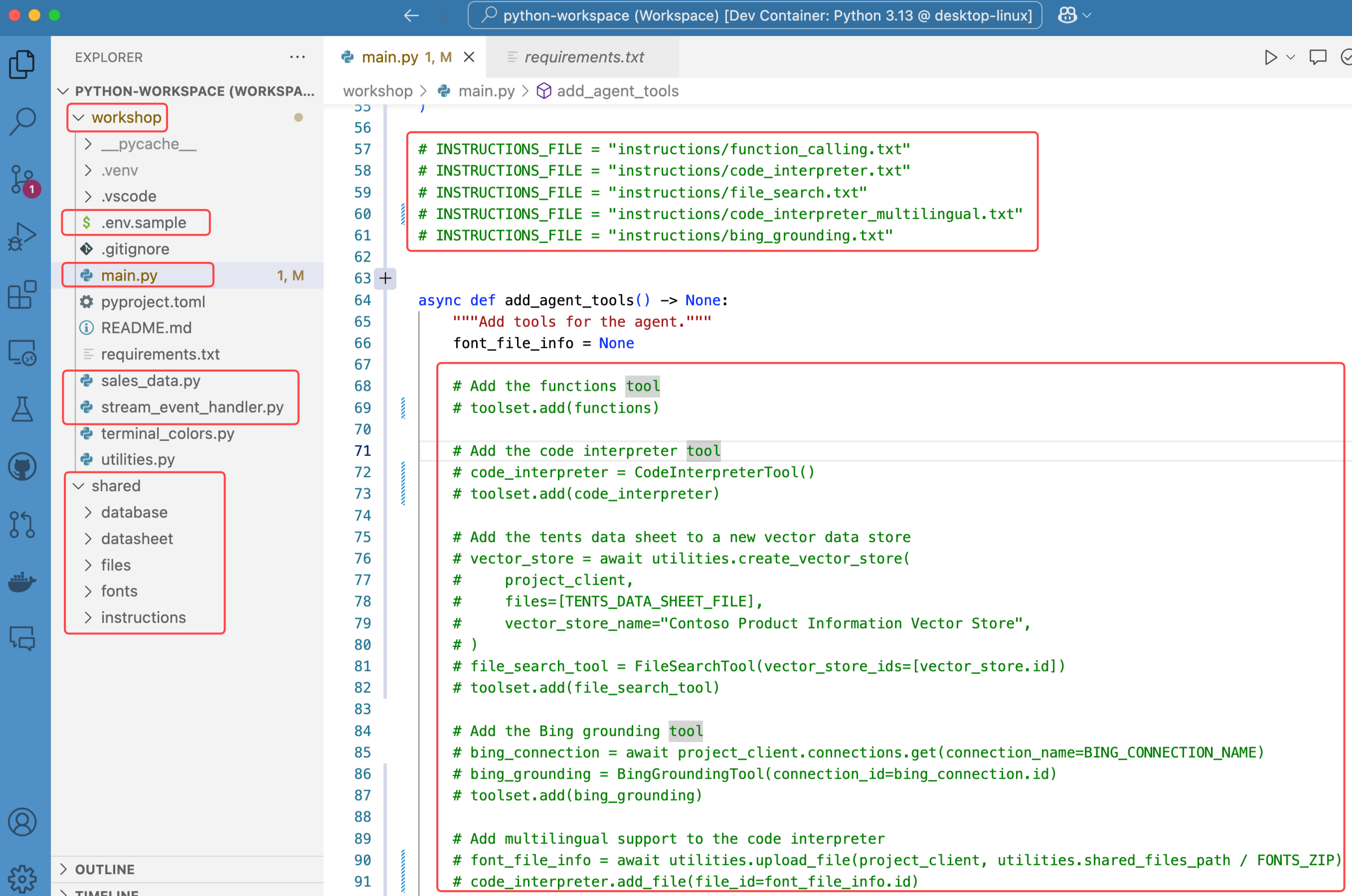Open the Copilot menu in the title bar

1073,15
